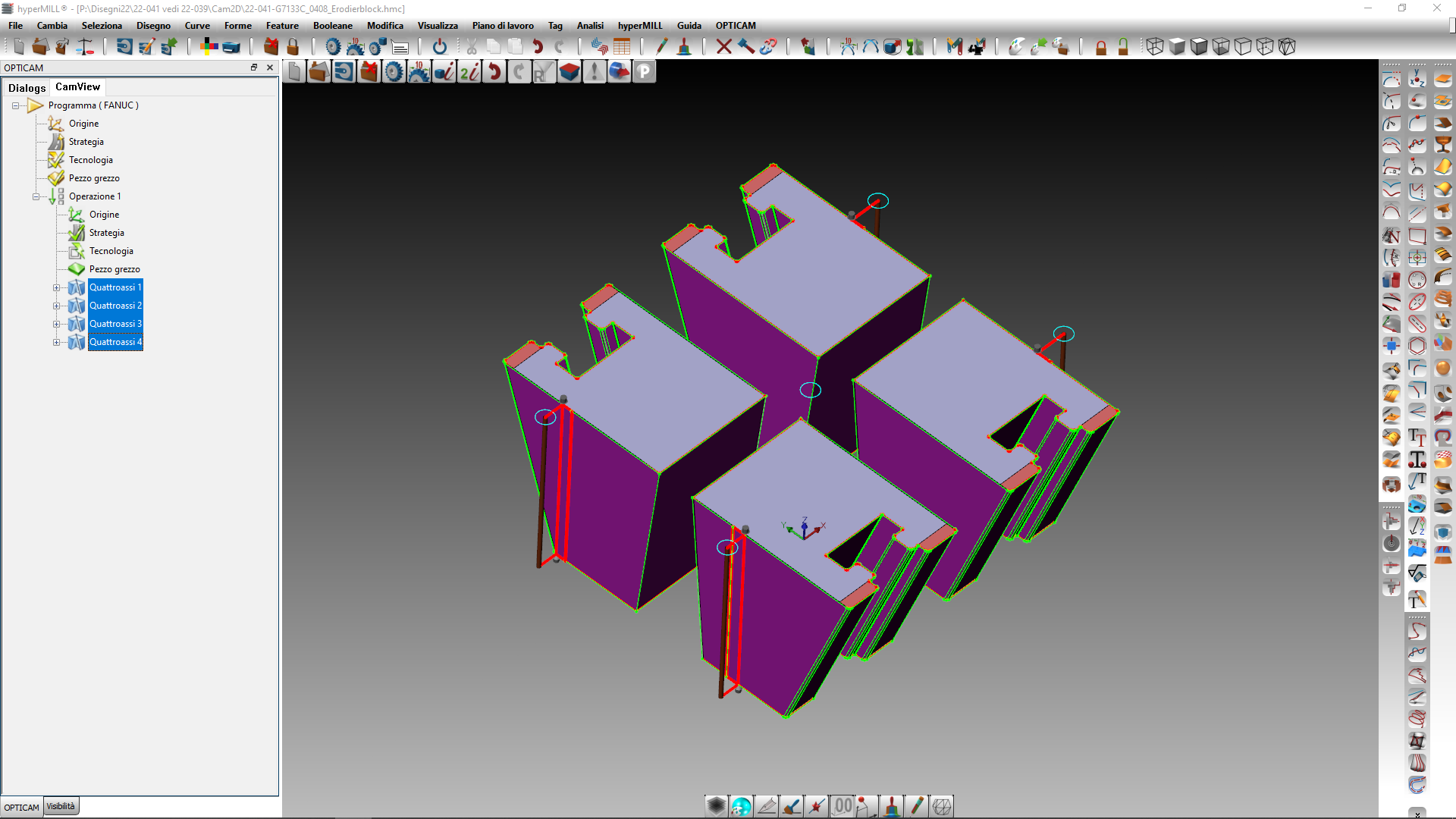Screen dimensions: 1456x819
Task: Click the red undo arrow in main toolbar
Action: point(538,47)
